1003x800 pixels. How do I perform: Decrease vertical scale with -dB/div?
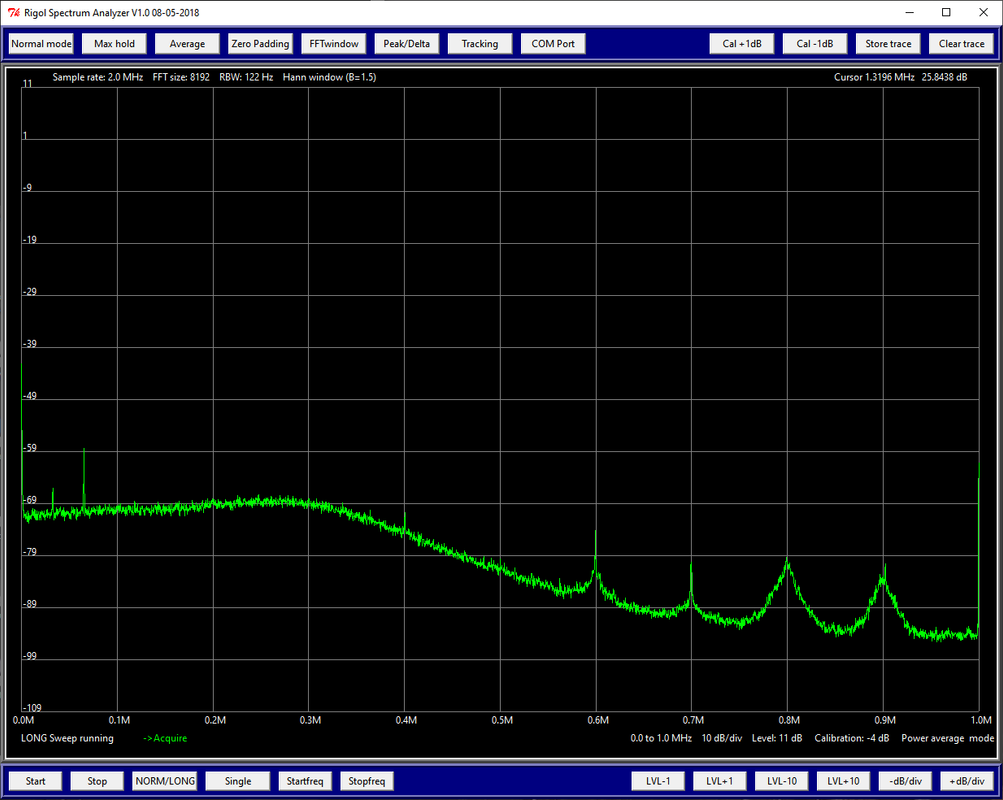pos(905,781)
